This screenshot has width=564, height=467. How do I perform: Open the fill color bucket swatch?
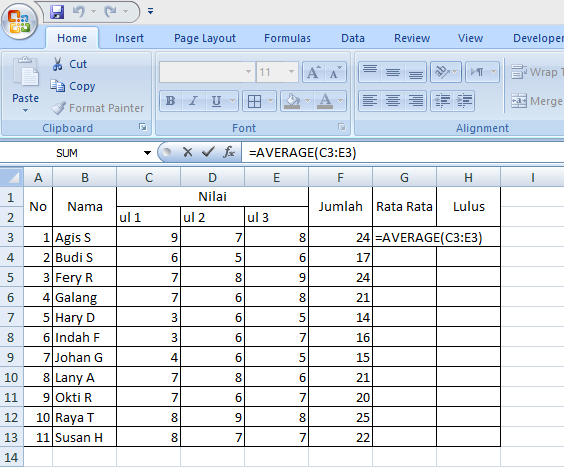coord(292,101)
